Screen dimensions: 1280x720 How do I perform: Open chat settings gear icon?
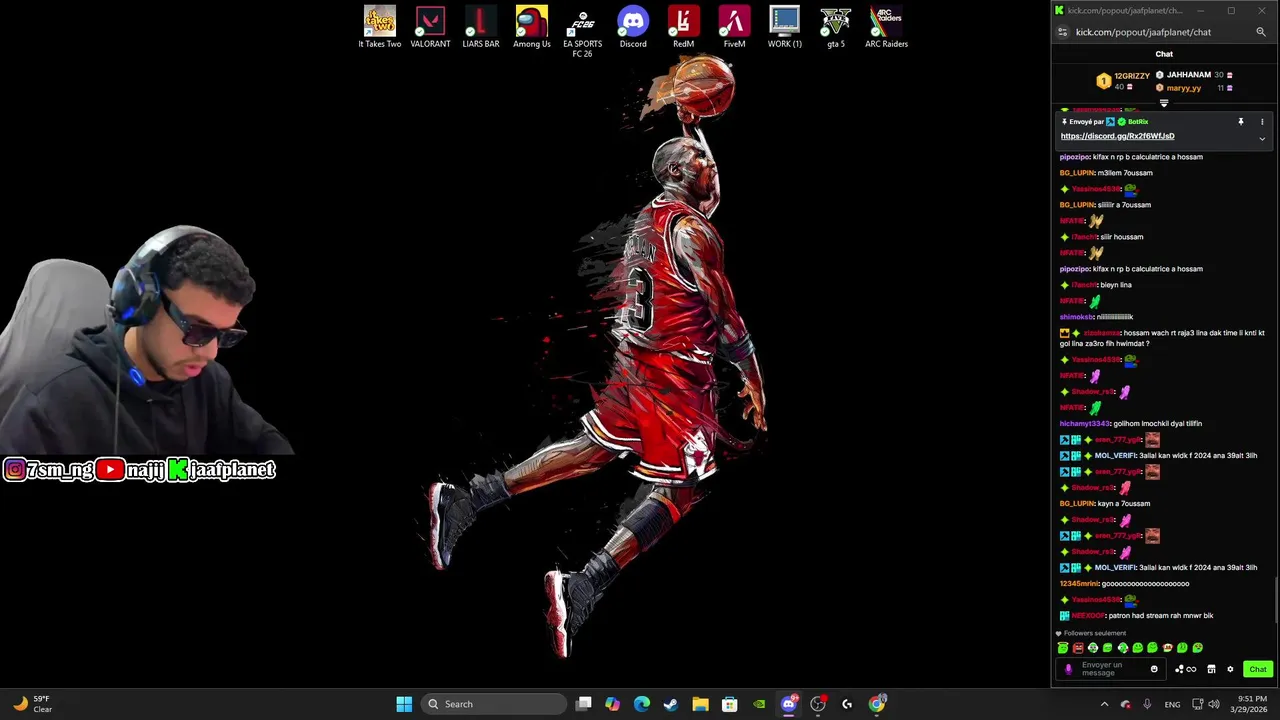[x=1230, y=669]
